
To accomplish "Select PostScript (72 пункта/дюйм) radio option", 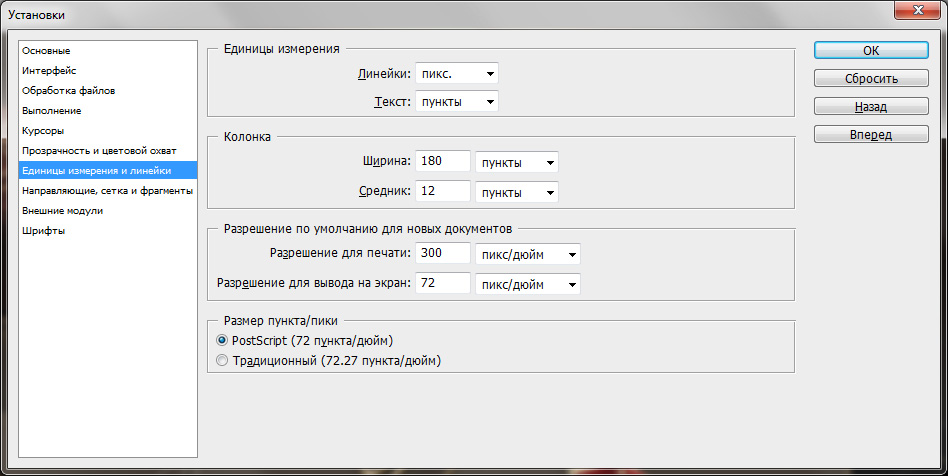I will click(x=223, y=340).
